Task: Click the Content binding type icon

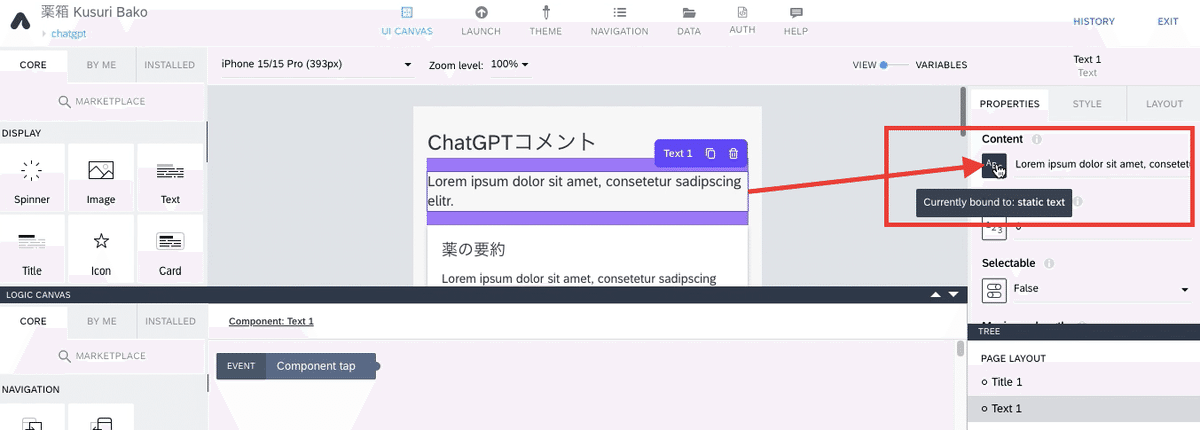Action: [994, 165]
